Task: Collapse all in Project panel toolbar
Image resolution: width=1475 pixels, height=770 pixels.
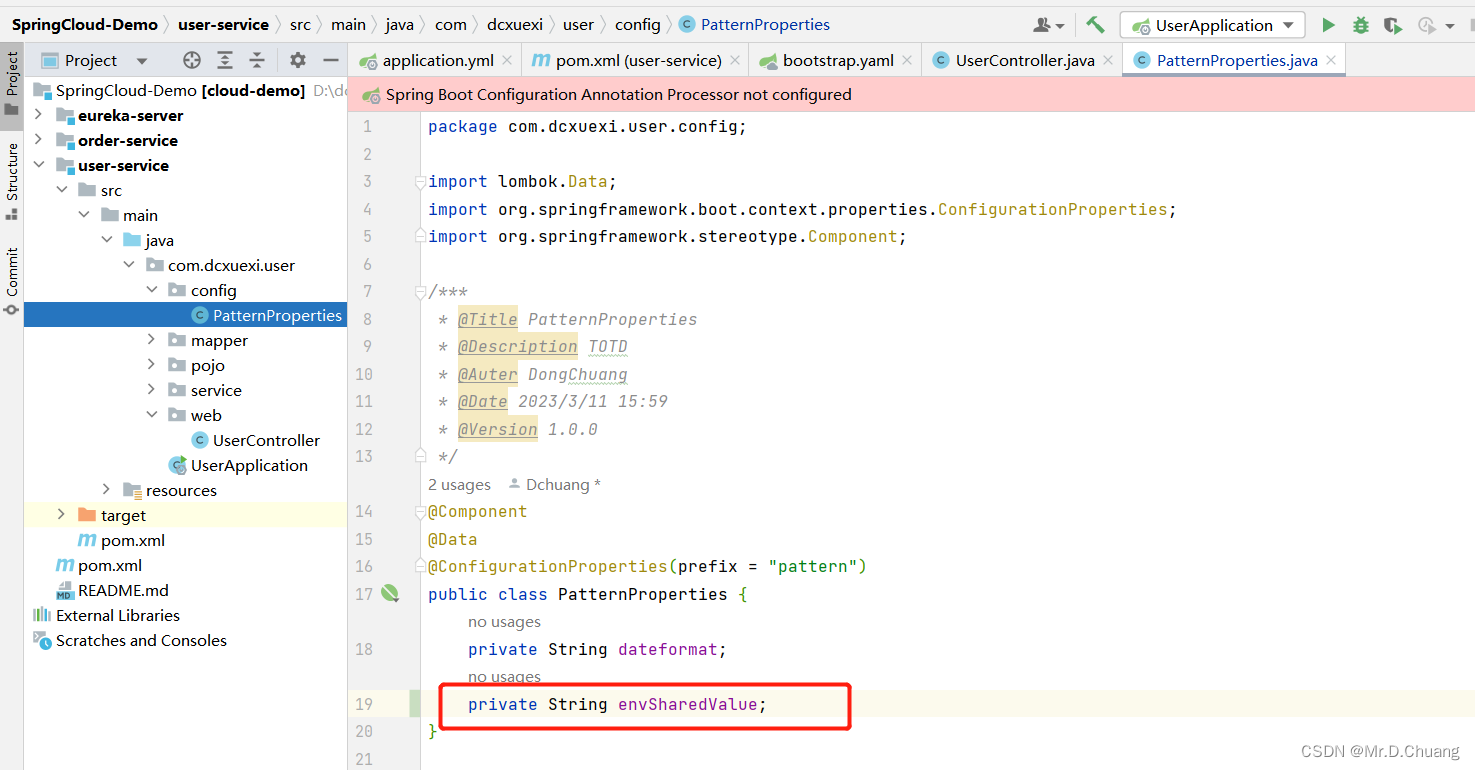Action: (257, 60)
